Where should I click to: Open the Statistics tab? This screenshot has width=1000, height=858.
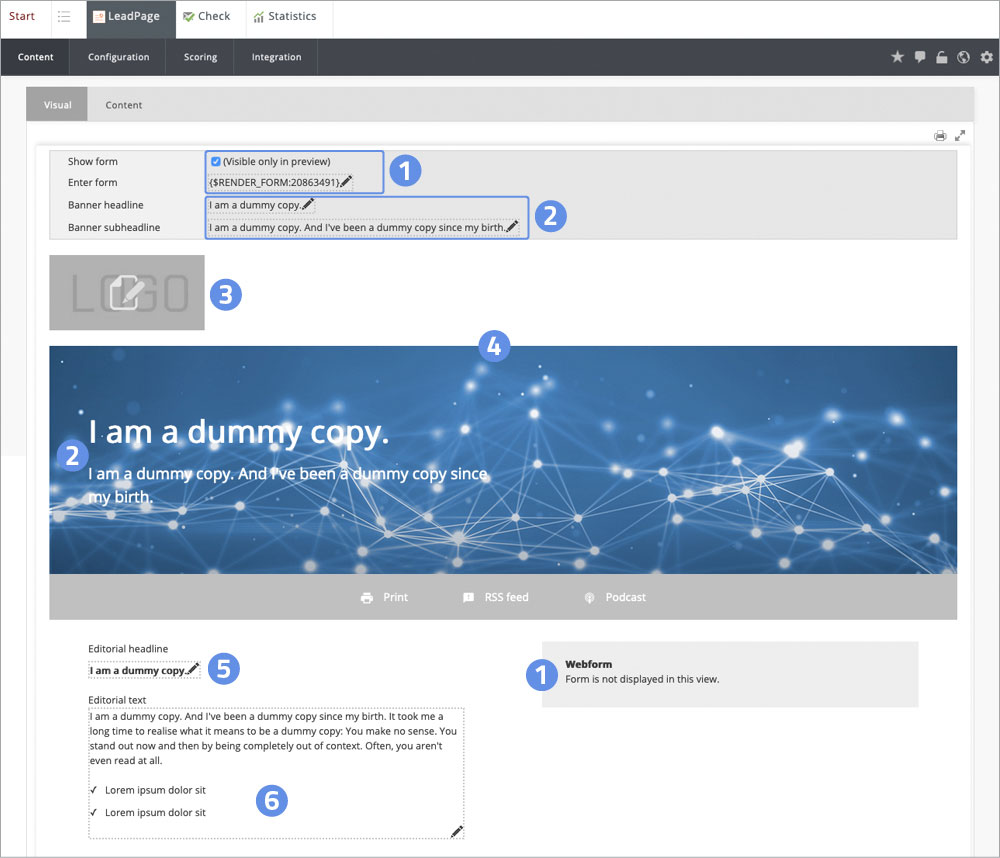(284, 17)
